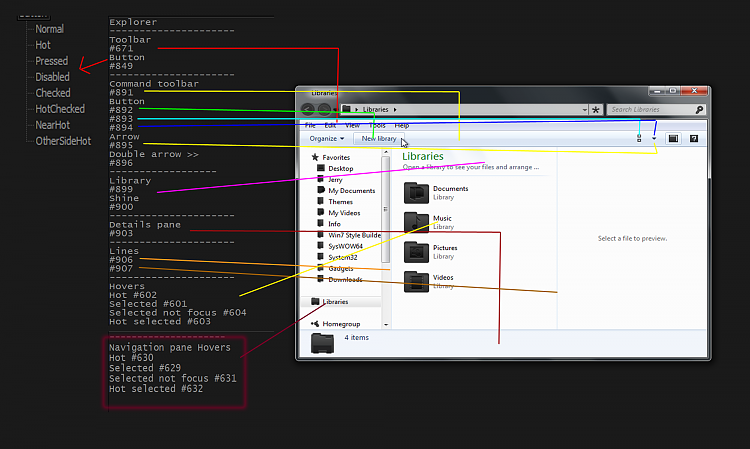750x449 pixels.
Task: Open the Help menu
Action: coord(402,125)
